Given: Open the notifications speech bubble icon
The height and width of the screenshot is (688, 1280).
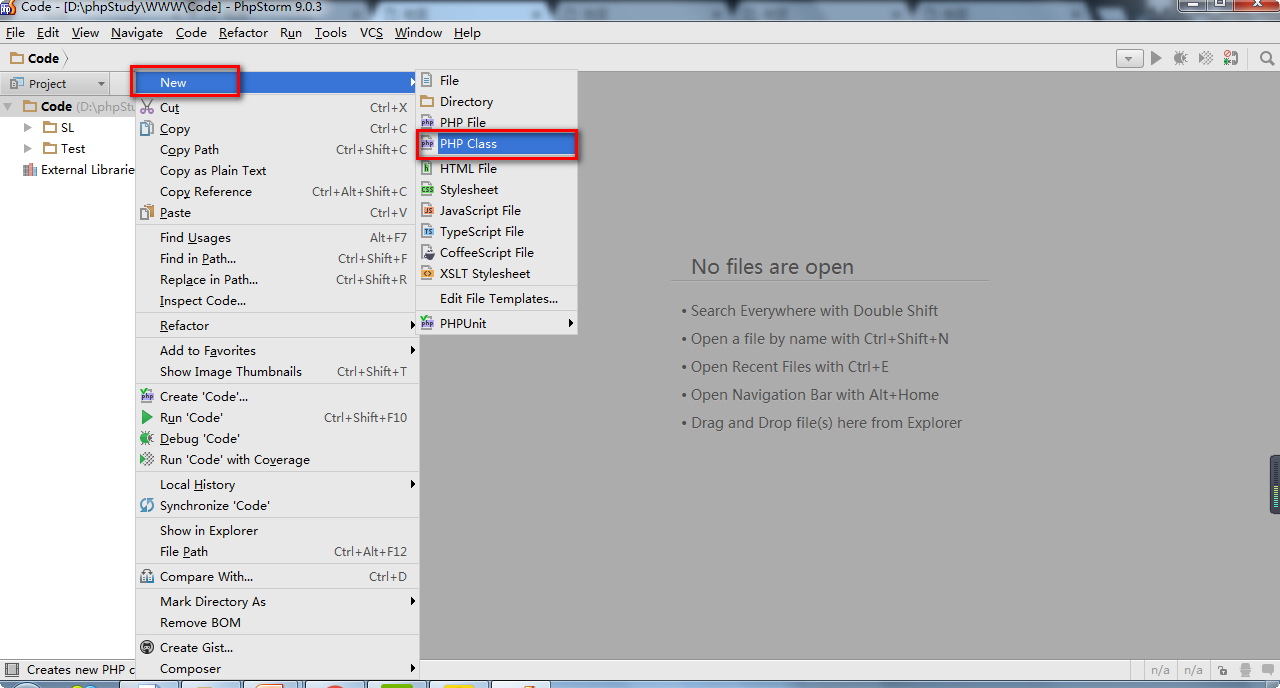Looking at the screenshot, I should (1266, 670).
